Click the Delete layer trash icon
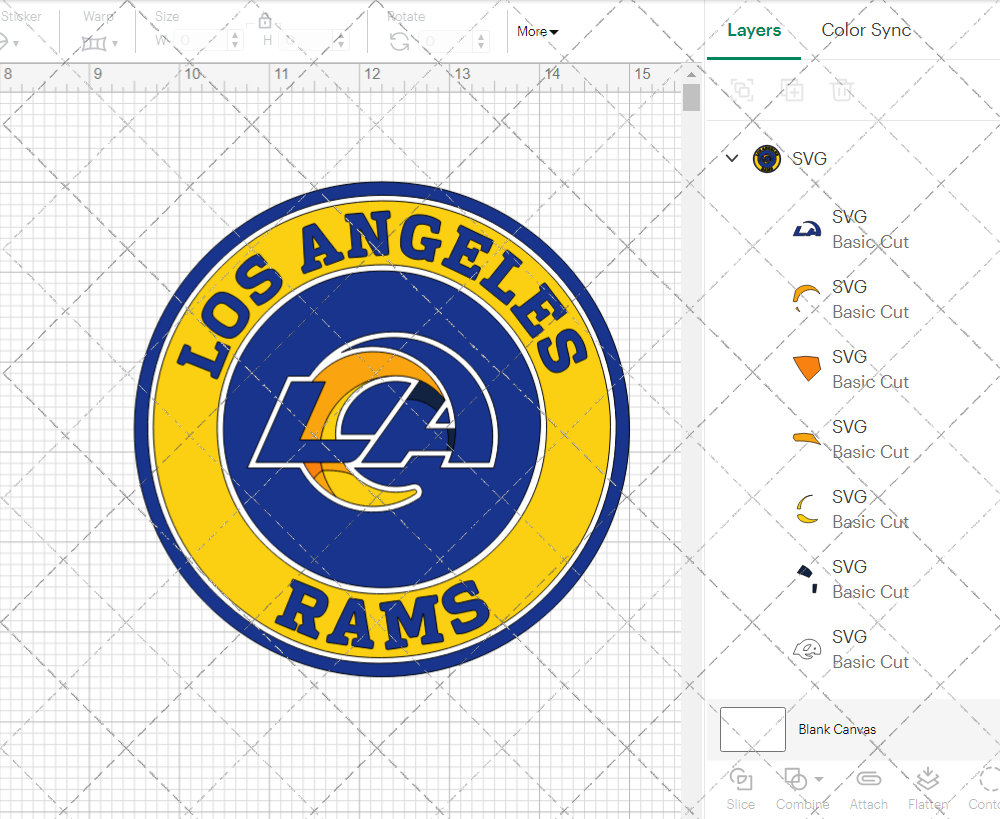1000x819 pixels. click(842, 90)
